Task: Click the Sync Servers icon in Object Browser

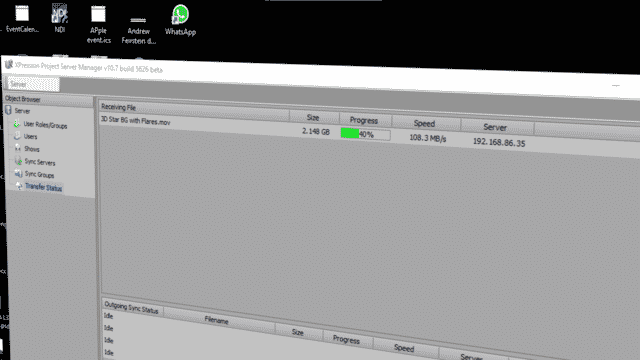Action: click(x=18, y=160)
